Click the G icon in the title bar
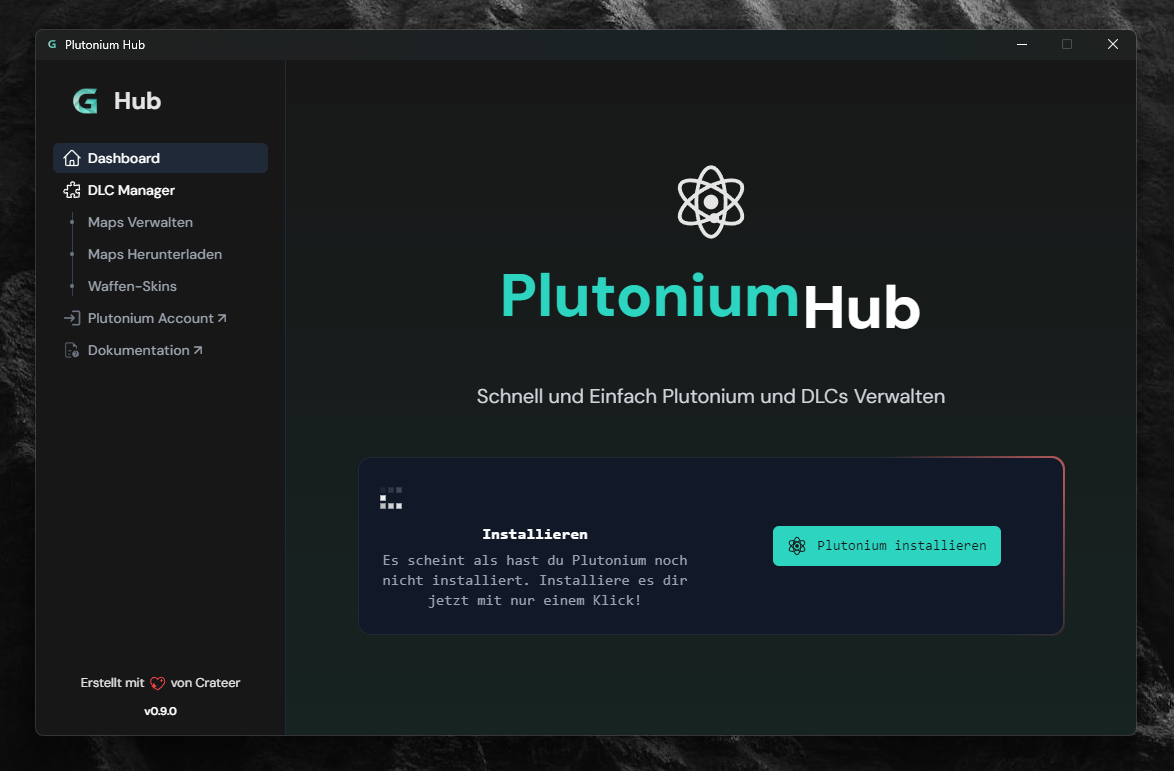The height and width of the screenshot is (771, 1174). coord(51,44)
